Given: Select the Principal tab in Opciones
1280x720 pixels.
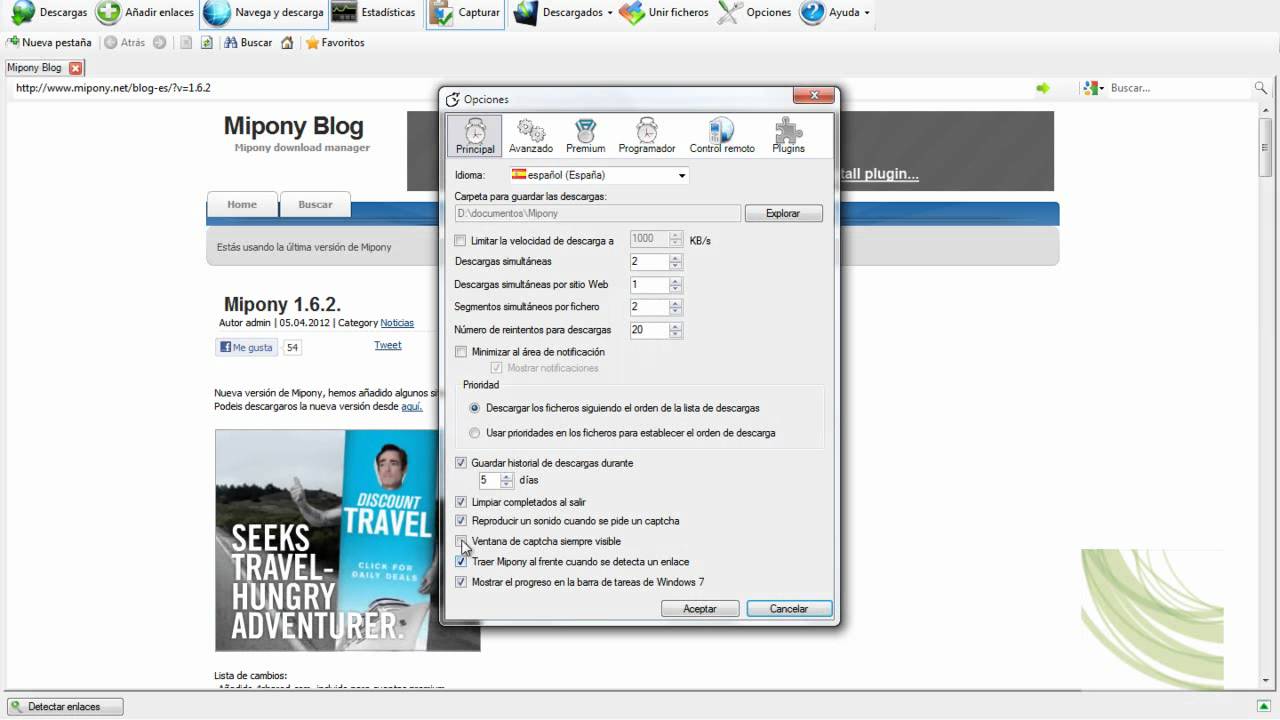Looking at the screenshot, I should (475, 136).
